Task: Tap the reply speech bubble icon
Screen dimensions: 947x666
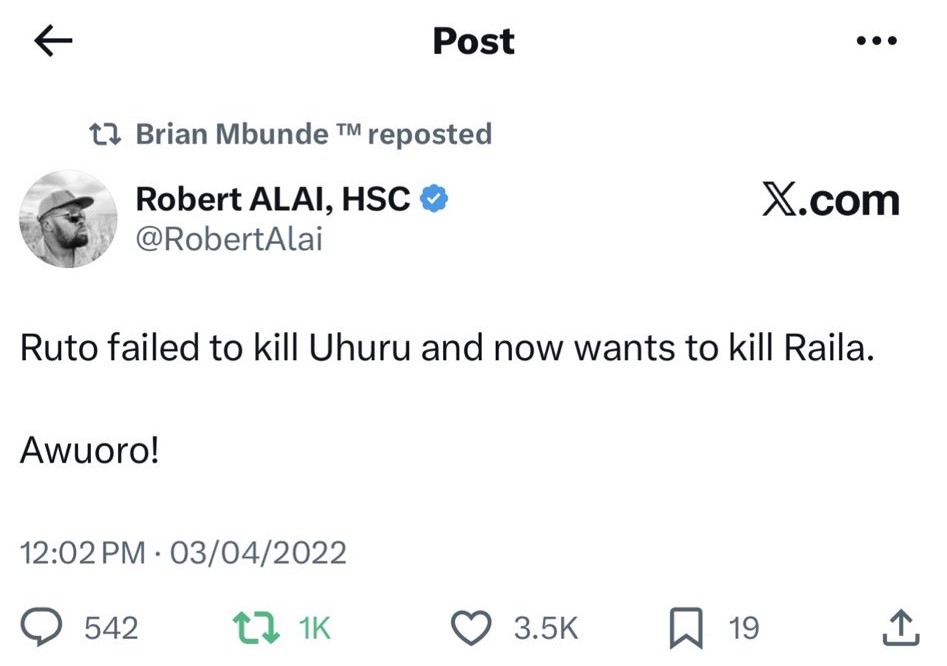Action: click(41, 627)
